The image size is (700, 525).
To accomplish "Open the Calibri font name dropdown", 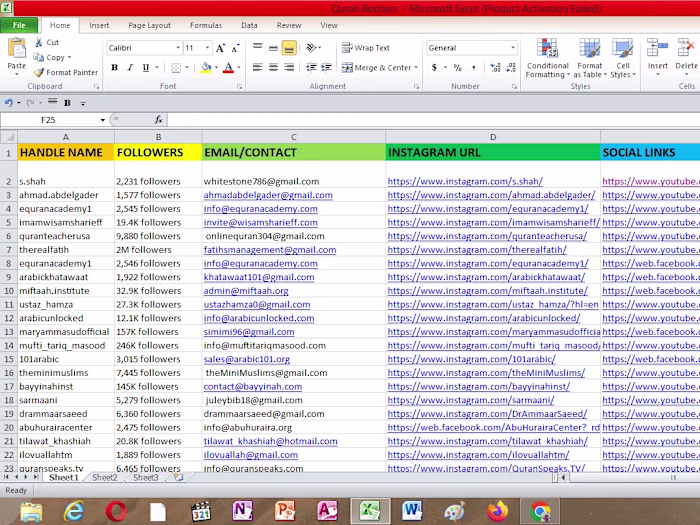I will click(x=178, y=47).
